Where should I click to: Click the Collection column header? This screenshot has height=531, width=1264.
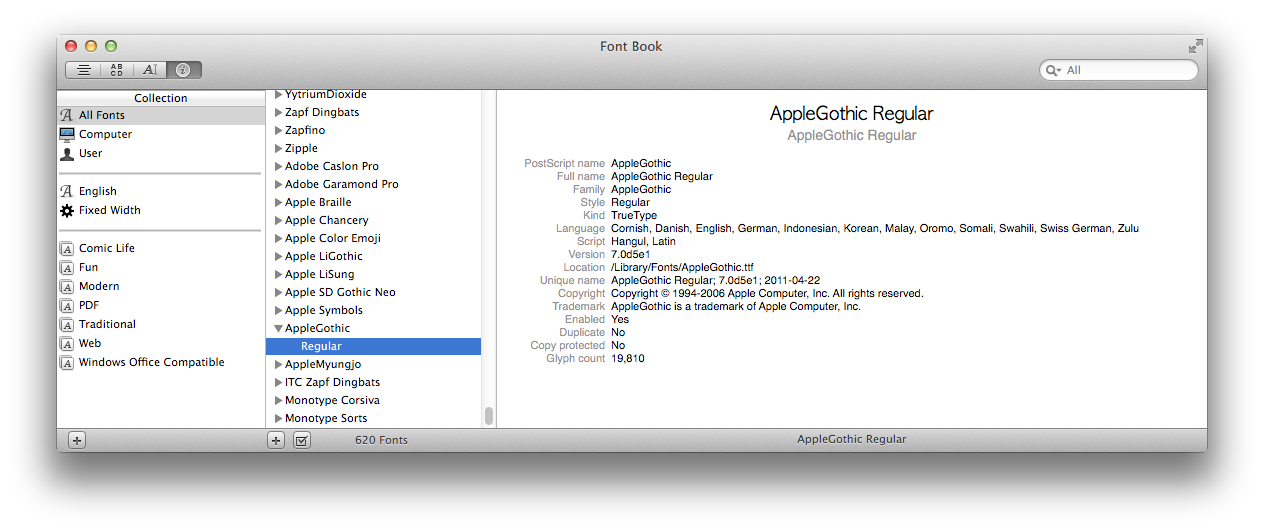(161, 98)
